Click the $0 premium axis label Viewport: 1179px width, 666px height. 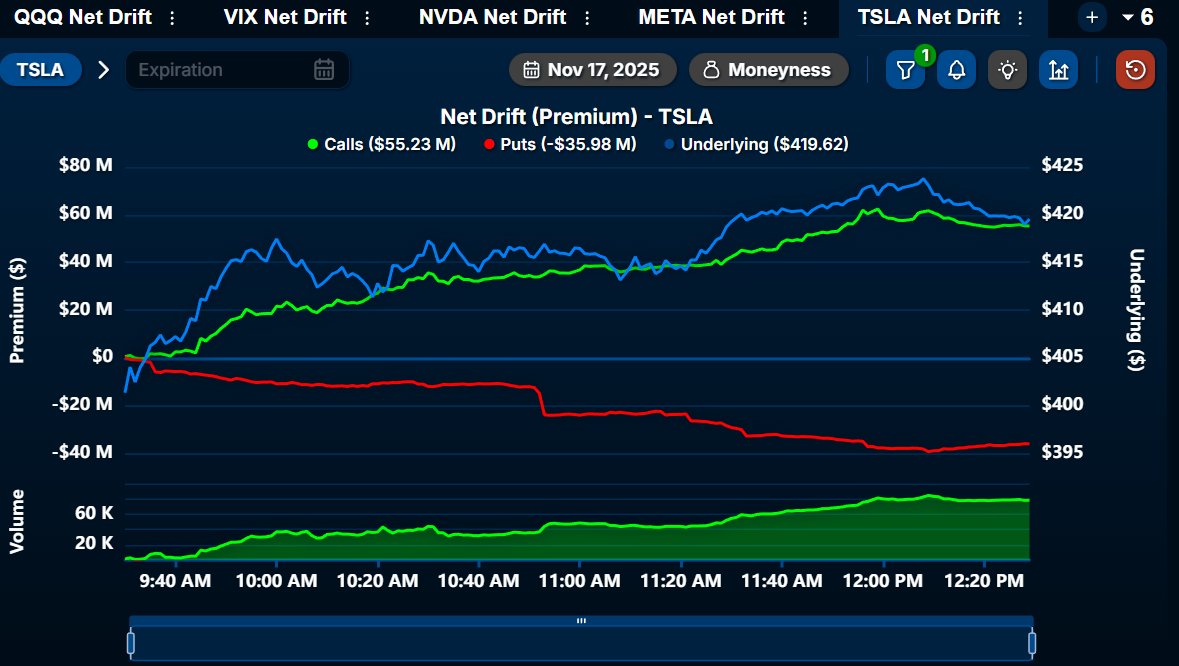[102, 356]
